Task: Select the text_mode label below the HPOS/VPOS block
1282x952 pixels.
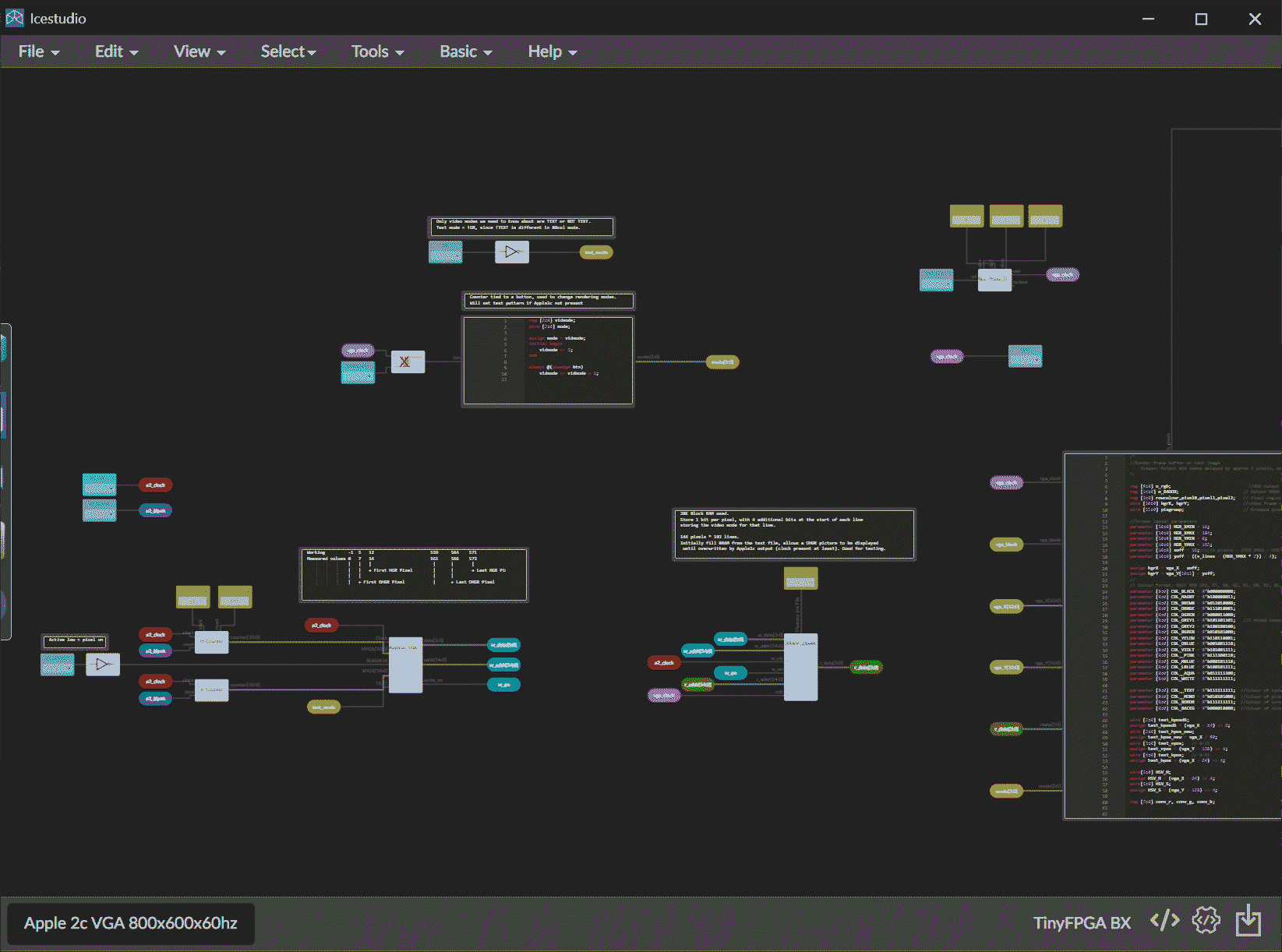Action: tap(323, 707)
